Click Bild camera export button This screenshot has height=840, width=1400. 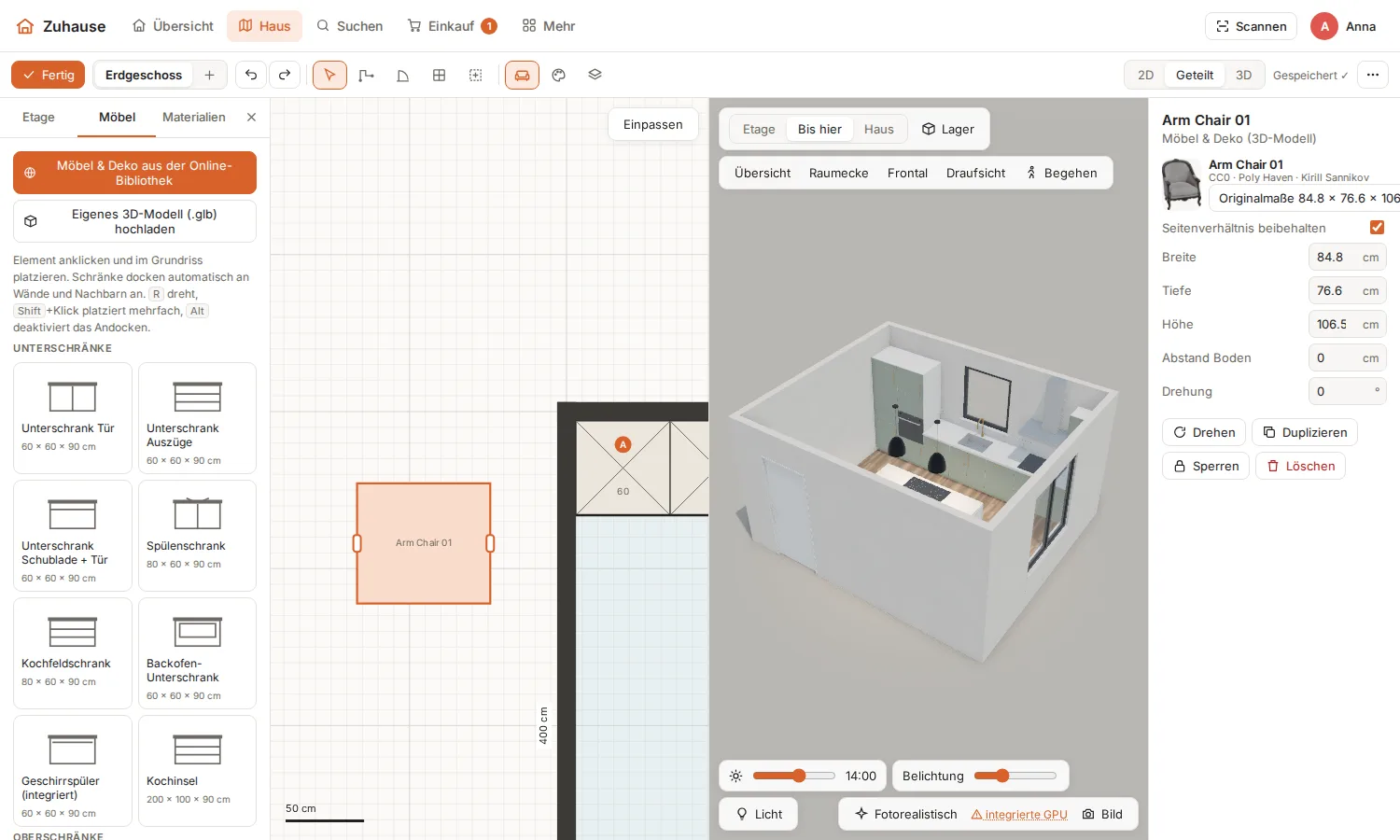pos(1103,814)
